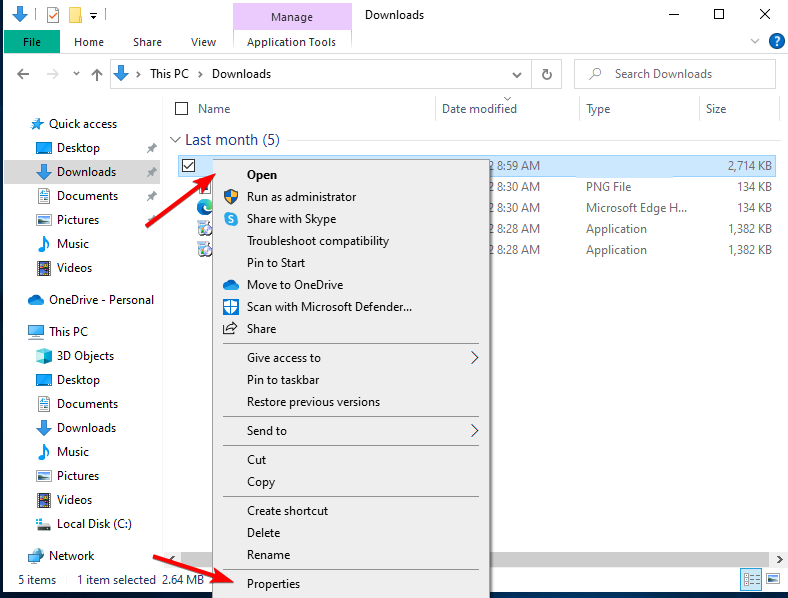
Task: Open Videos under Quick access
Action: [74, 268]
